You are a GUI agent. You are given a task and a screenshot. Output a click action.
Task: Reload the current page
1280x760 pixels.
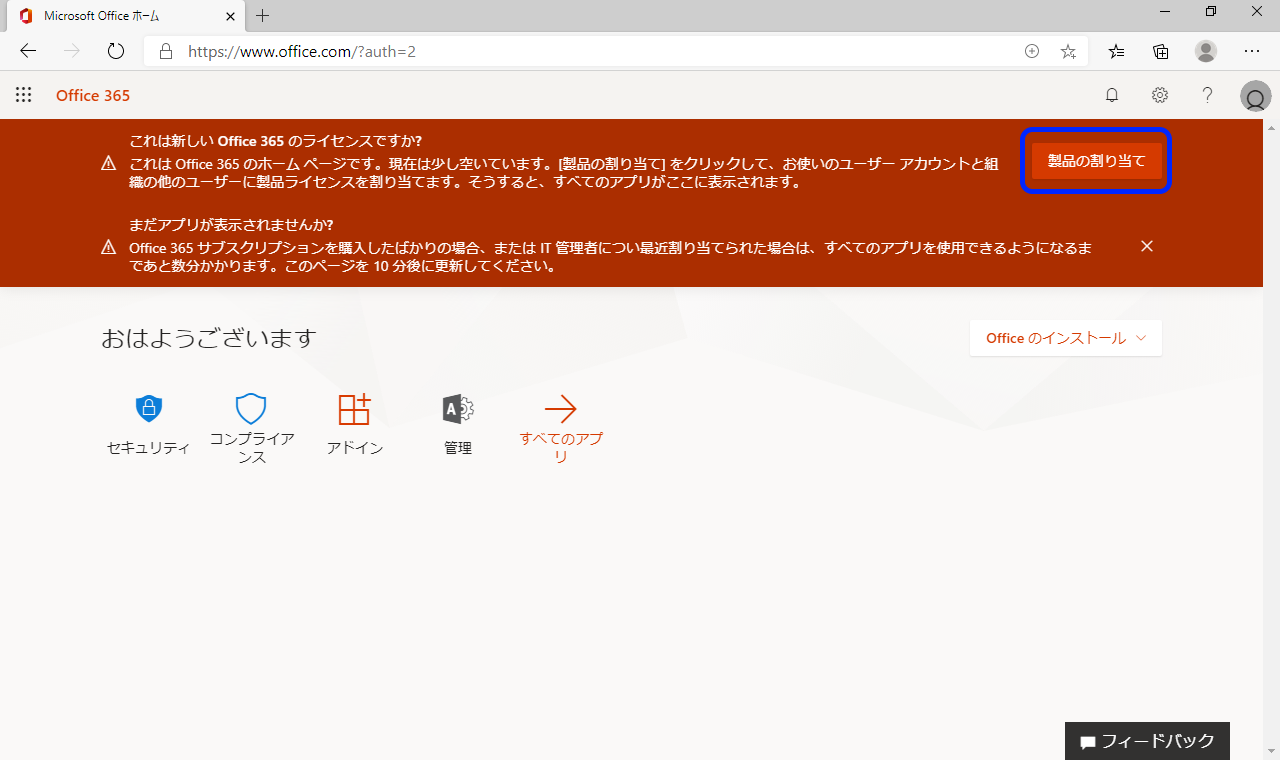115,51
